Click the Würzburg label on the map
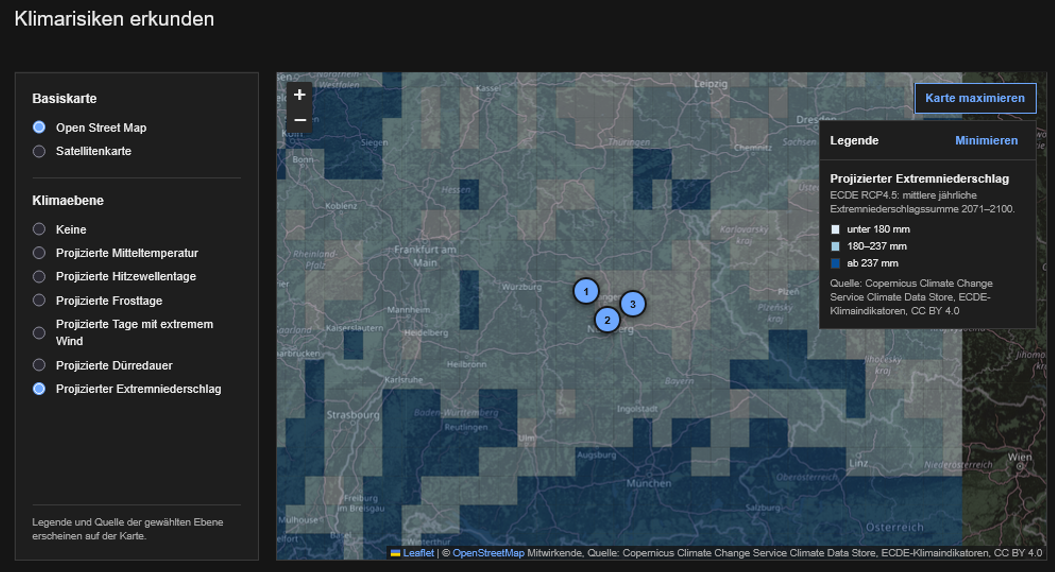The width and height of the screenshot is (1055, 572). coord(521,287)
